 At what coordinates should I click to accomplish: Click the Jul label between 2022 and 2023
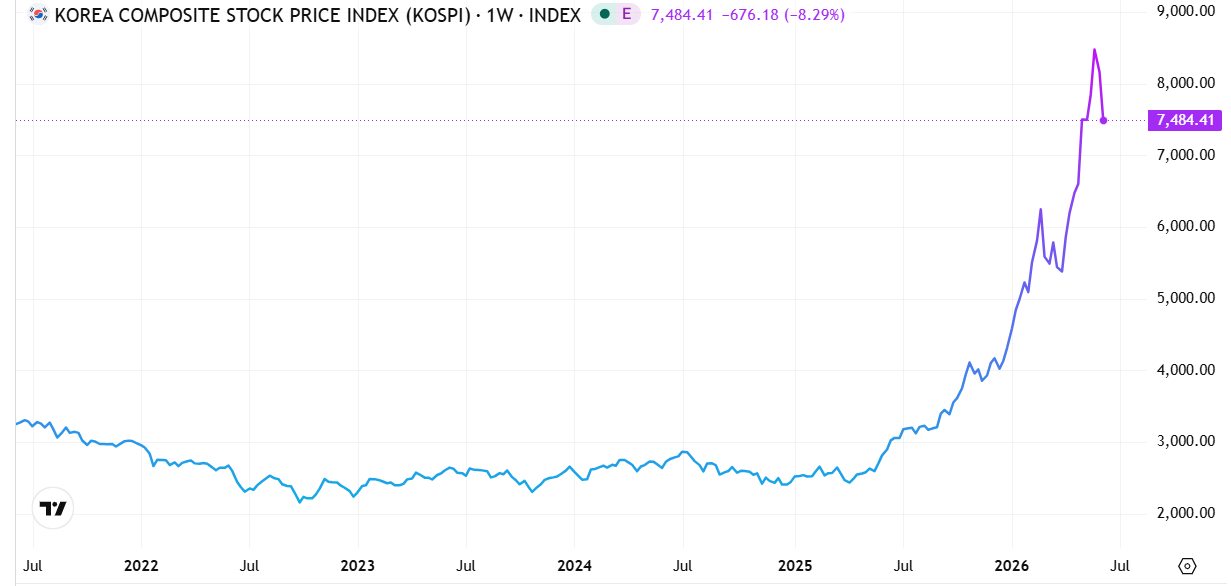(x=249, y=566)
